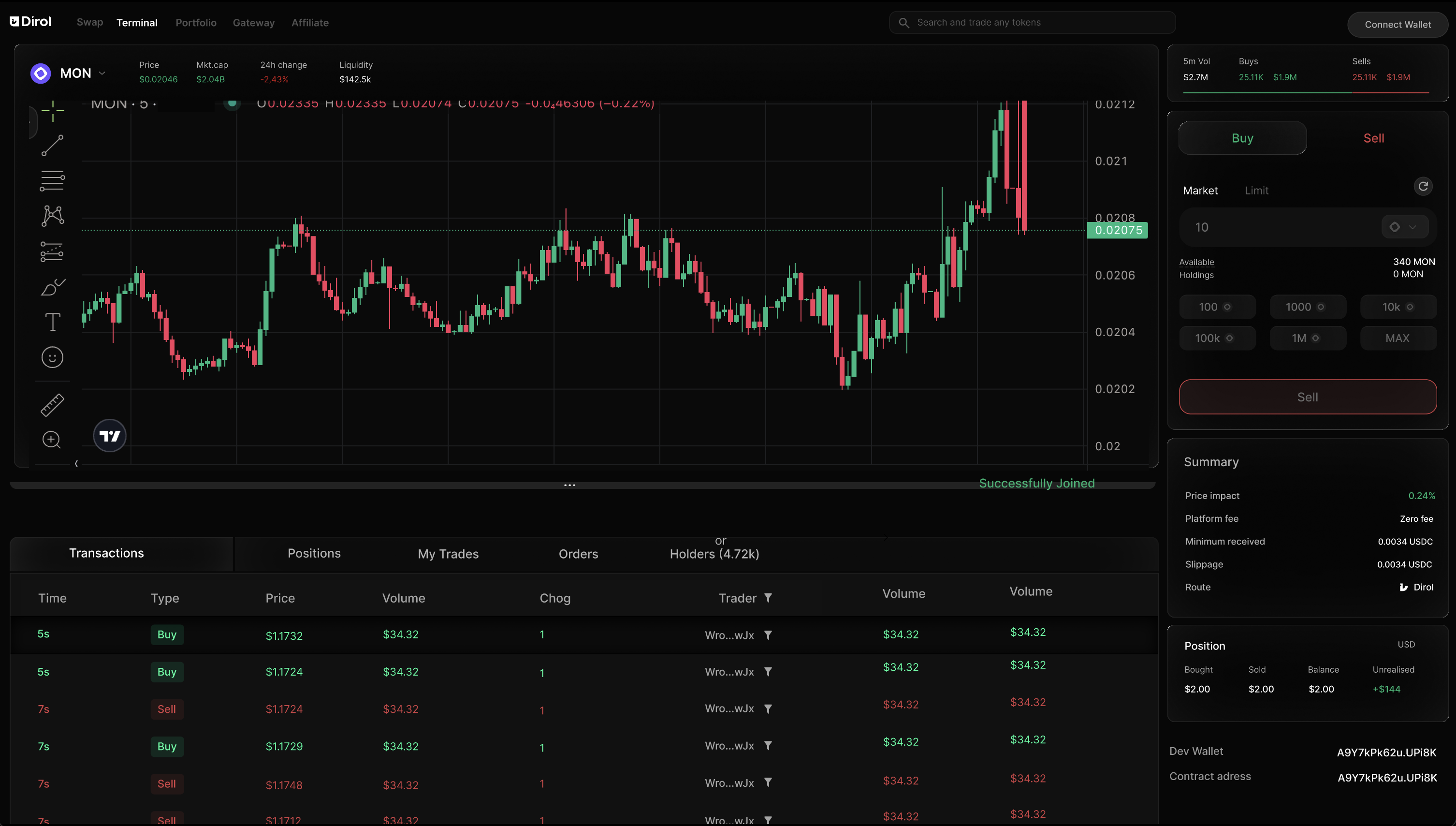Screen dimensions: 1456x826
Task: Open the Holders (4.72k) tab
Action: (x=714, y=554)
